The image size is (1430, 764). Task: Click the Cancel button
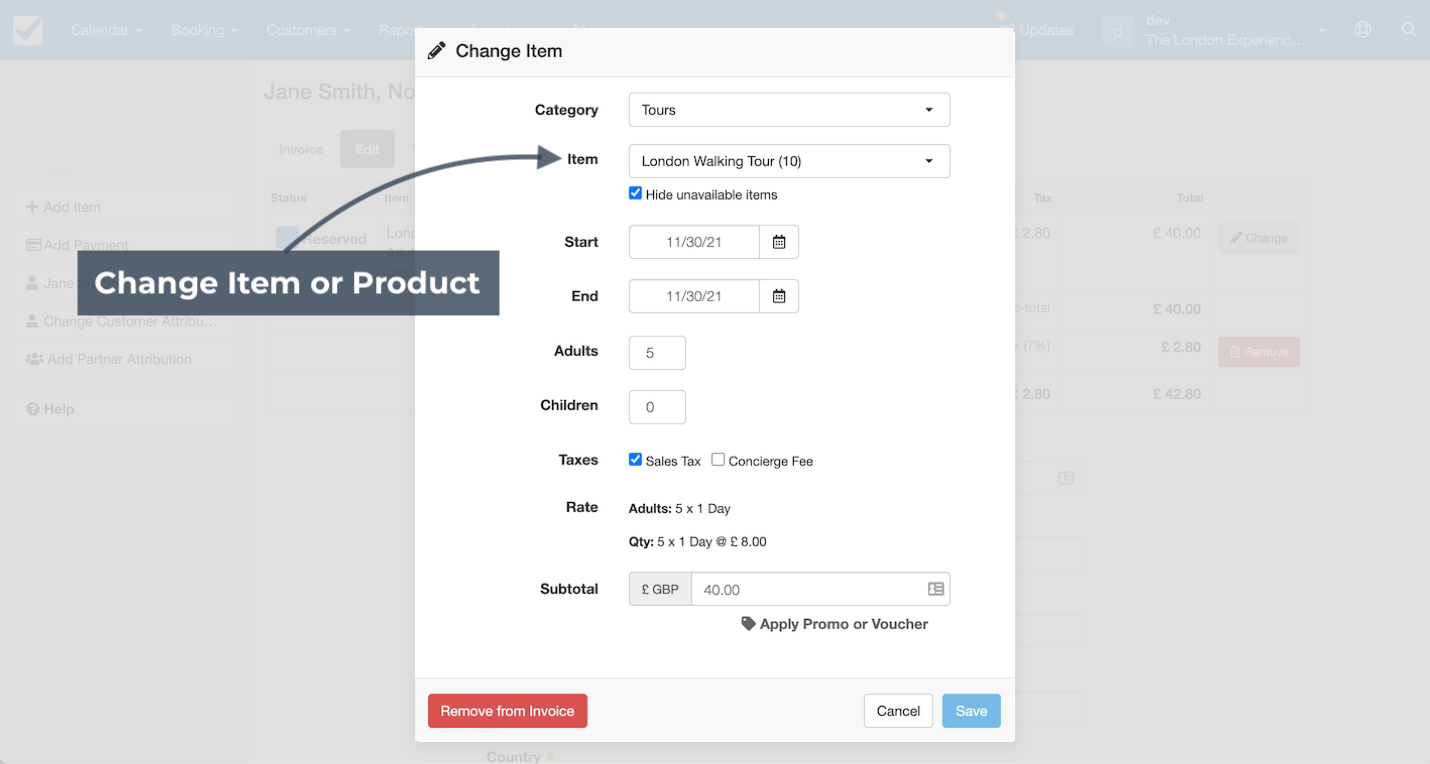tap(898, 711)
